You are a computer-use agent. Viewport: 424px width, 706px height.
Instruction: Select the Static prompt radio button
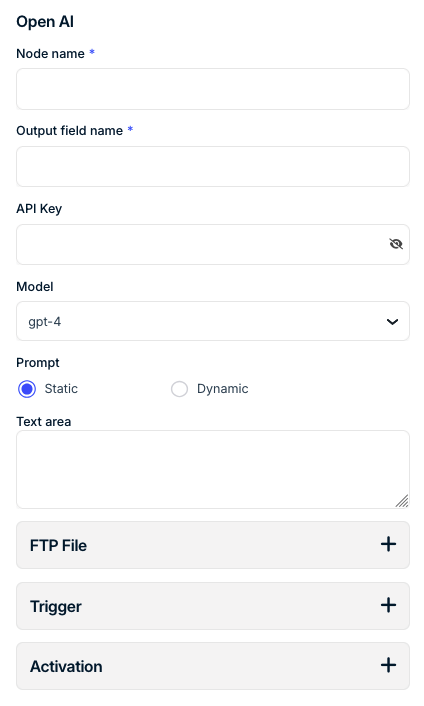pos(27,389)
